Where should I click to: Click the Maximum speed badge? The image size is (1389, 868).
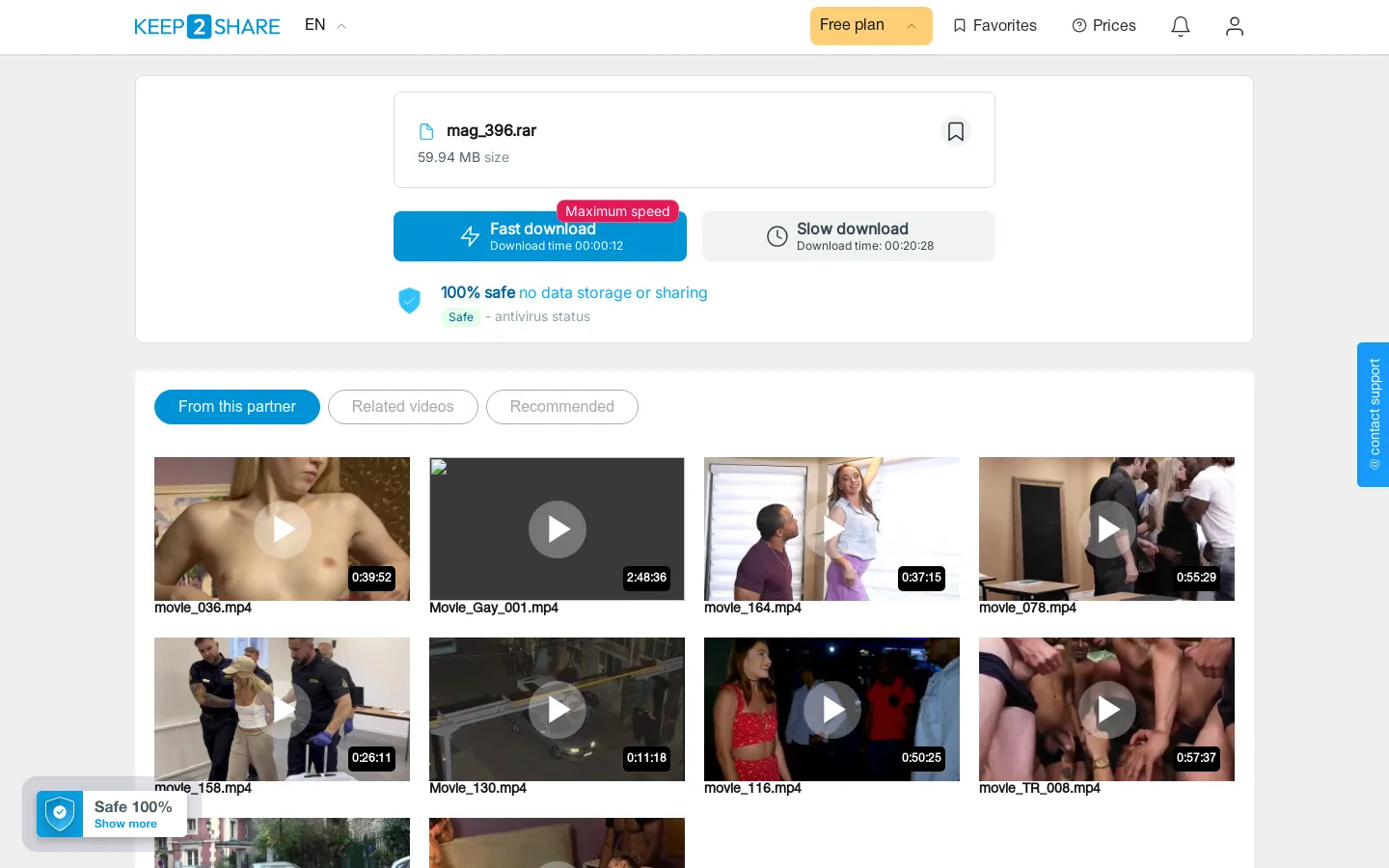(x=617, y=211)
